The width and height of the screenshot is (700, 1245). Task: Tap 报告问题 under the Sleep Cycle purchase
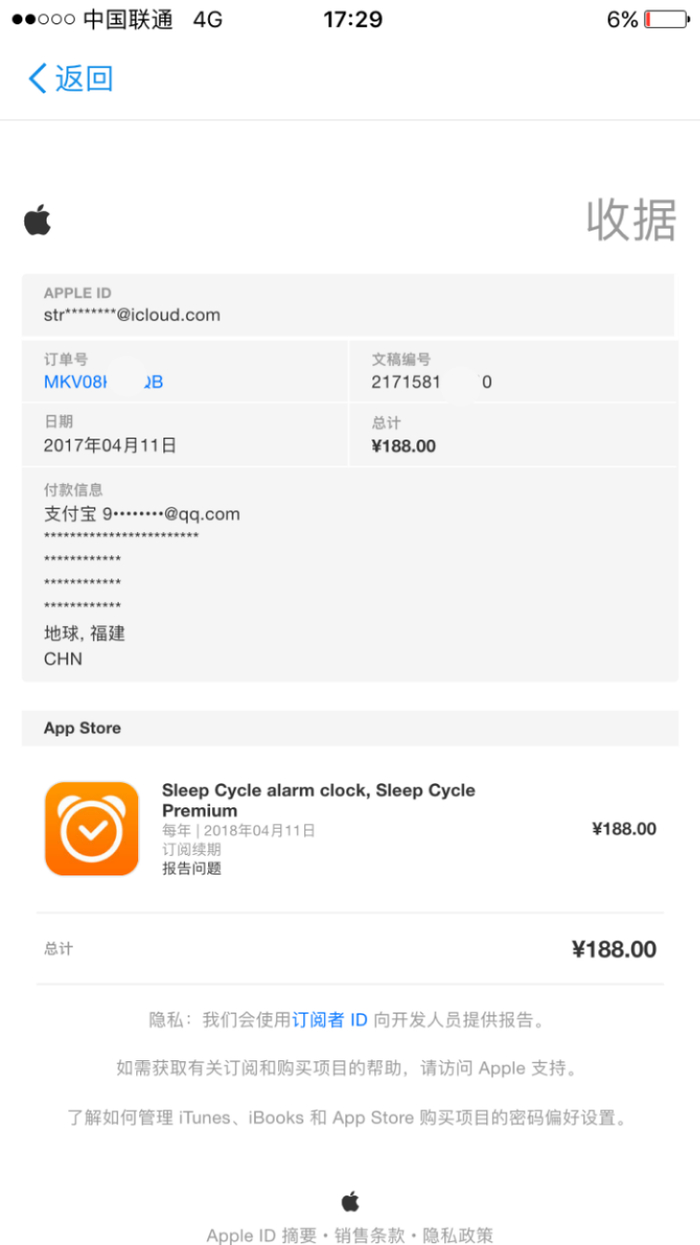point(192,868)
